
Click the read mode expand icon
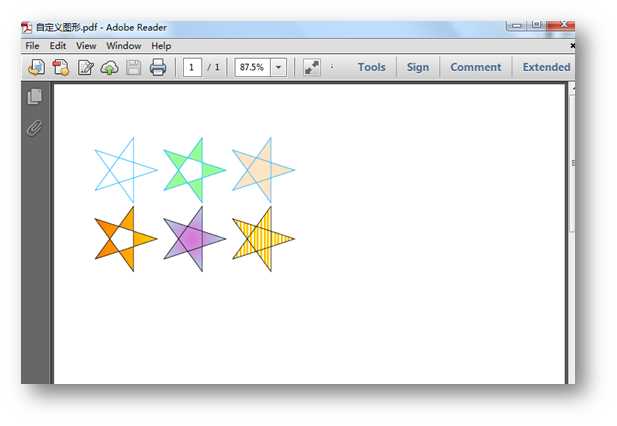(x=312, y=68)
